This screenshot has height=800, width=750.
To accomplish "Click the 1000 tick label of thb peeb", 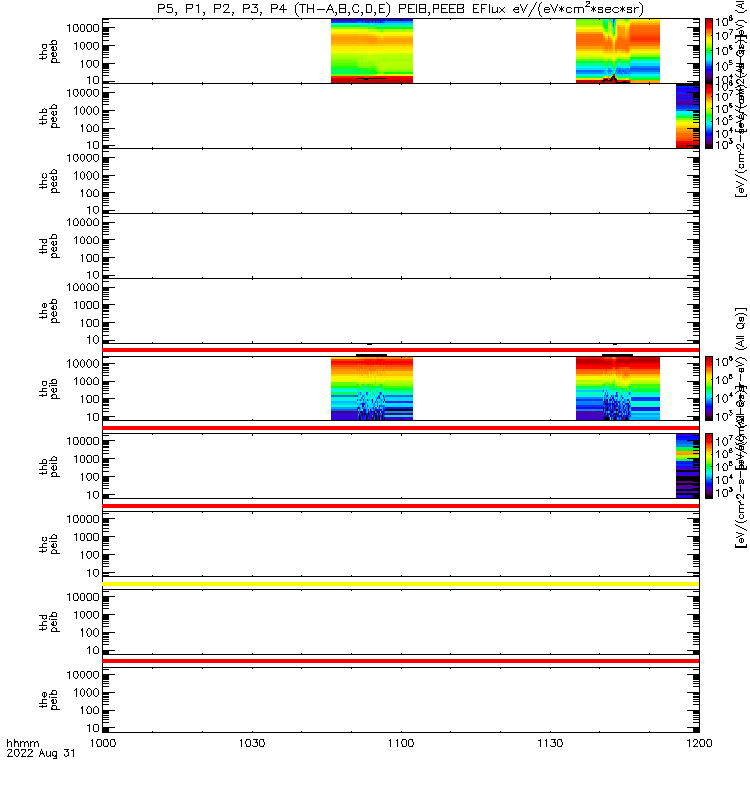I will (x=86, y=111).
